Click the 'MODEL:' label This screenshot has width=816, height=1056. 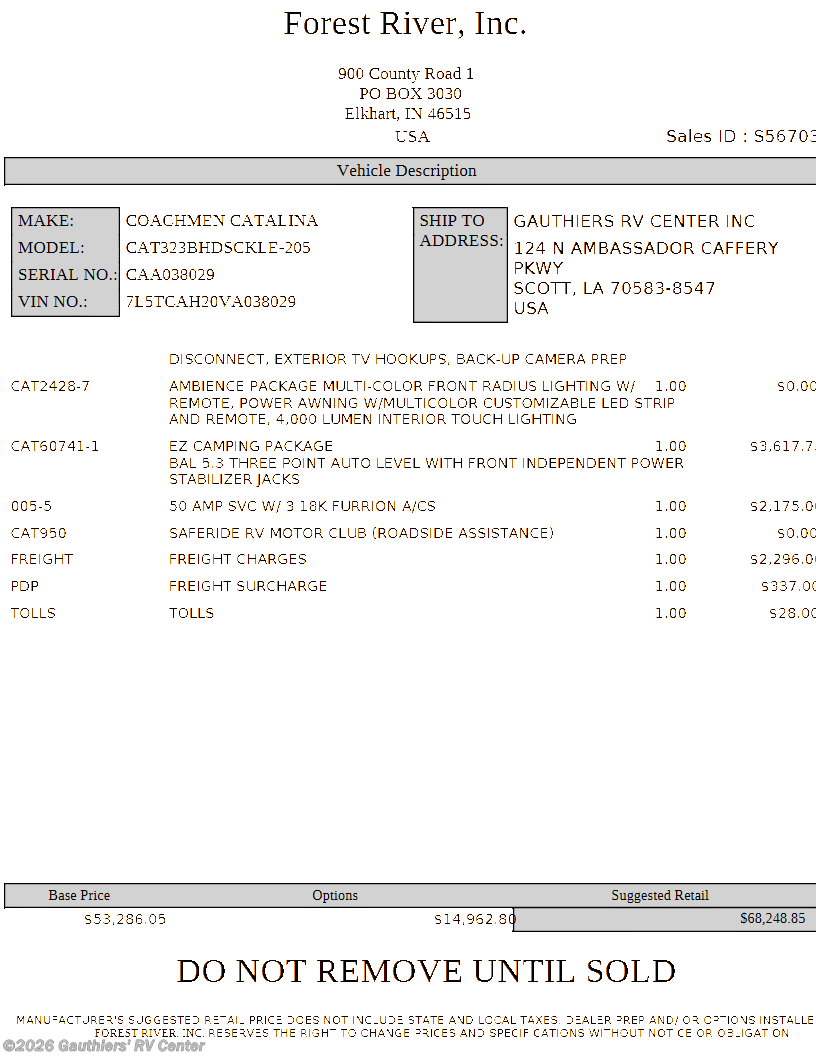(x=51, y=248)
